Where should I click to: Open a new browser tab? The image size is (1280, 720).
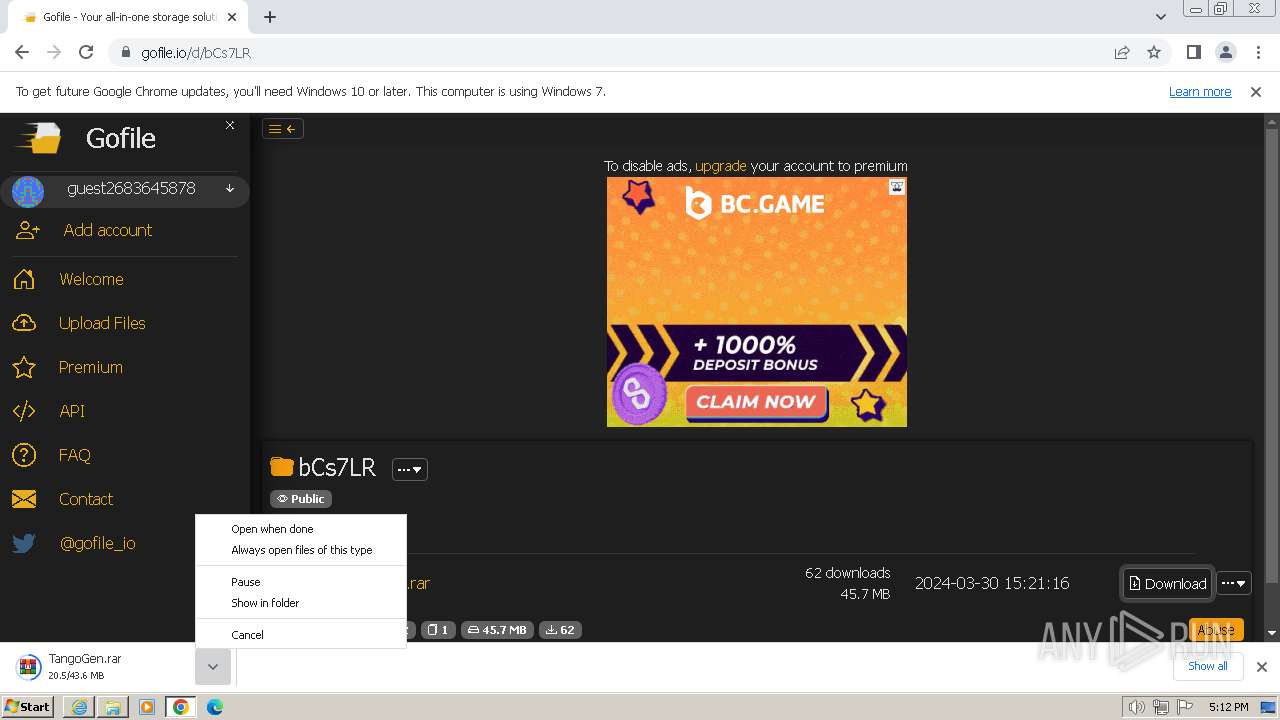pyautogui.click(x=270, y=17)
